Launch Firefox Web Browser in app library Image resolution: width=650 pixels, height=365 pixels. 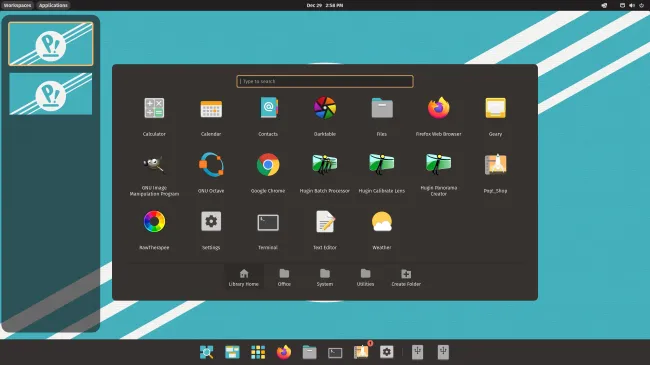coord(439,108)
